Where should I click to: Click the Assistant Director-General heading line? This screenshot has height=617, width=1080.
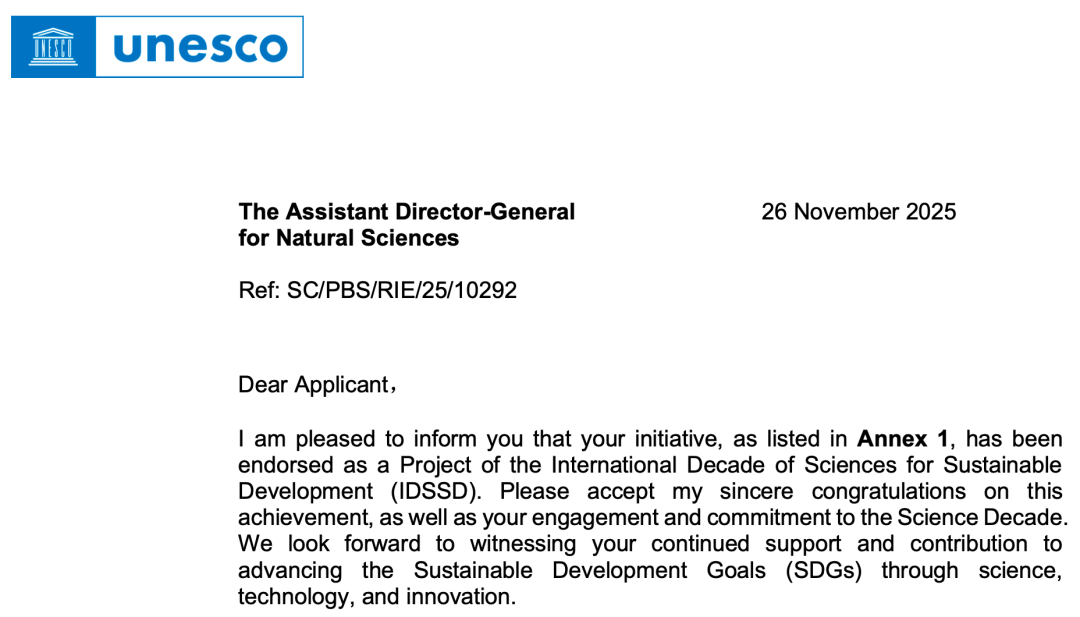pyautogui.click(x=407, y=212)
